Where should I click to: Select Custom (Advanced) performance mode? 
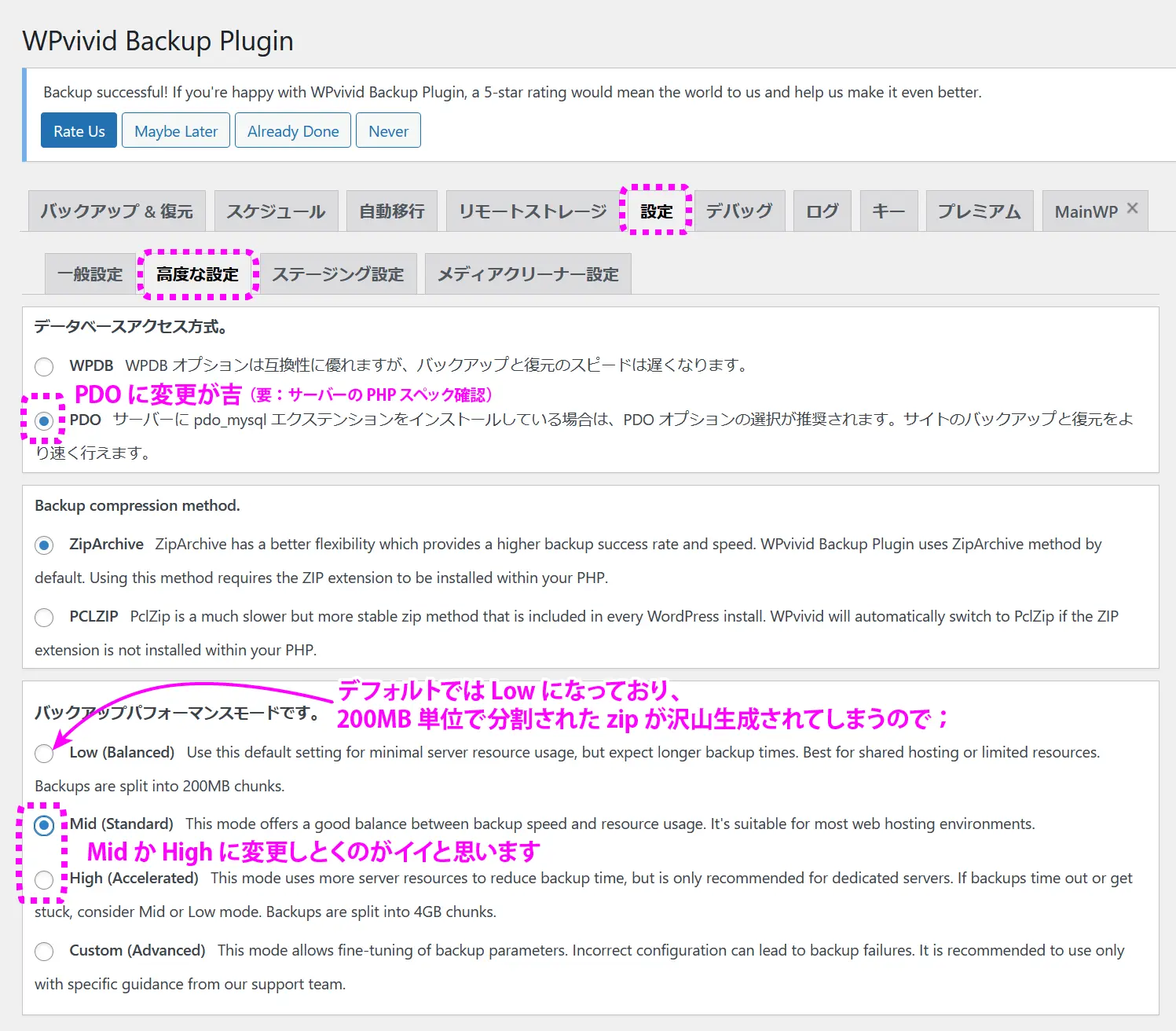pyautogui.click(x=44, y=952)
